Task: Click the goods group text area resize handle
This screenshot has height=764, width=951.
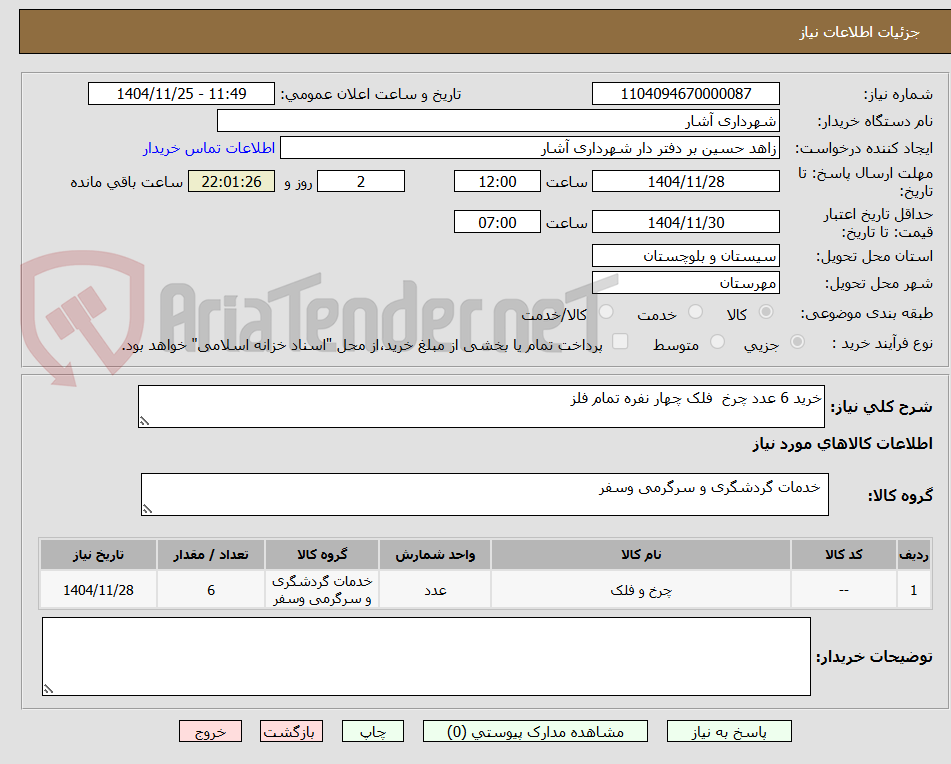Action: [x=147, y=509]
